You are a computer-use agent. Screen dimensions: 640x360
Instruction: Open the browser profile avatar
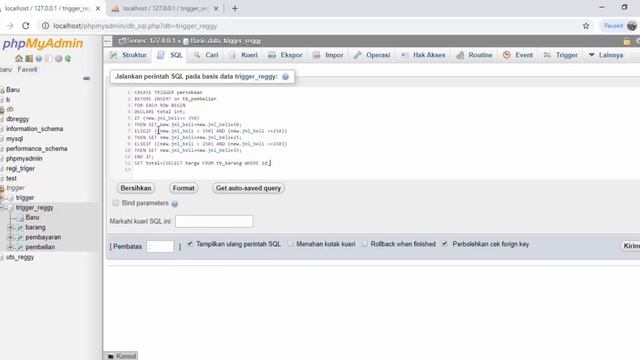[x=632, y=26]
